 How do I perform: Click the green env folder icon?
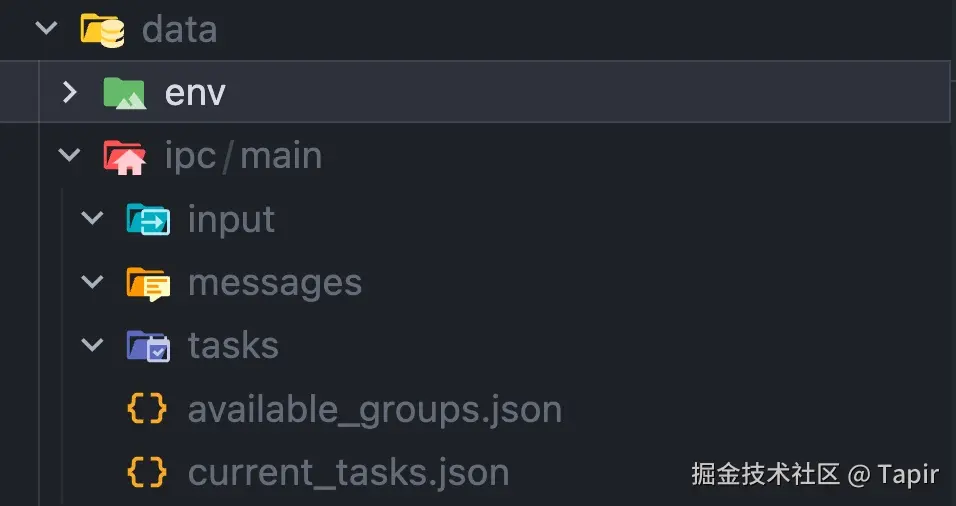coord(125,93)
